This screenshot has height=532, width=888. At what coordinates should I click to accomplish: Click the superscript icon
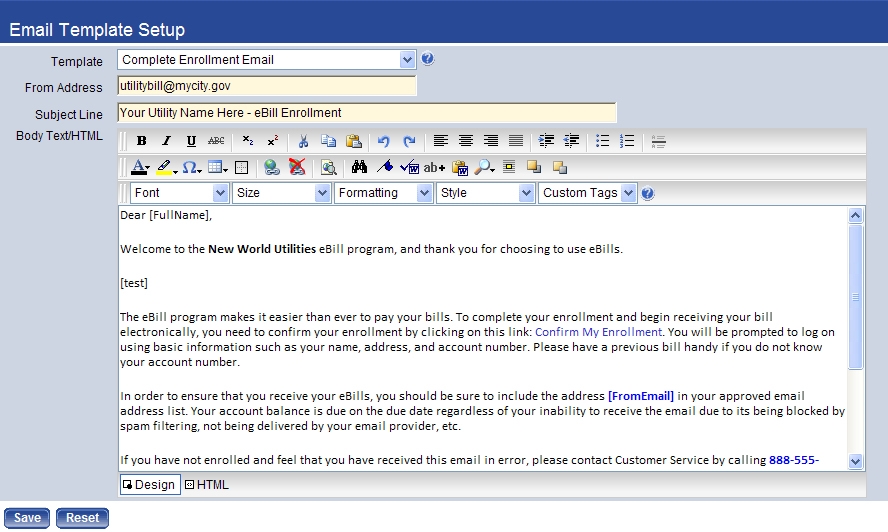273,141
